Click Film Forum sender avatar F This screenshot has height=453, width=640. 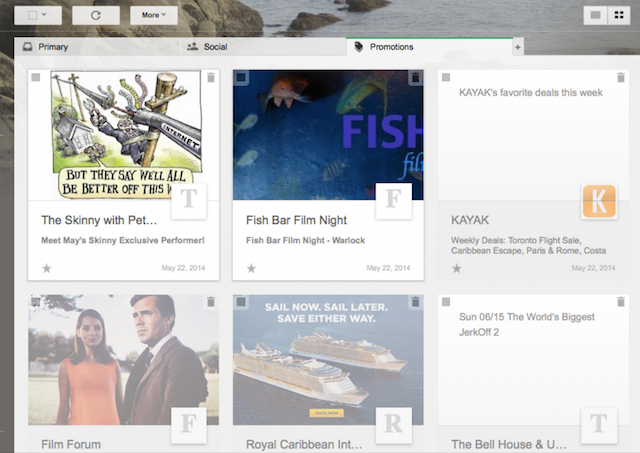[189, 425]
